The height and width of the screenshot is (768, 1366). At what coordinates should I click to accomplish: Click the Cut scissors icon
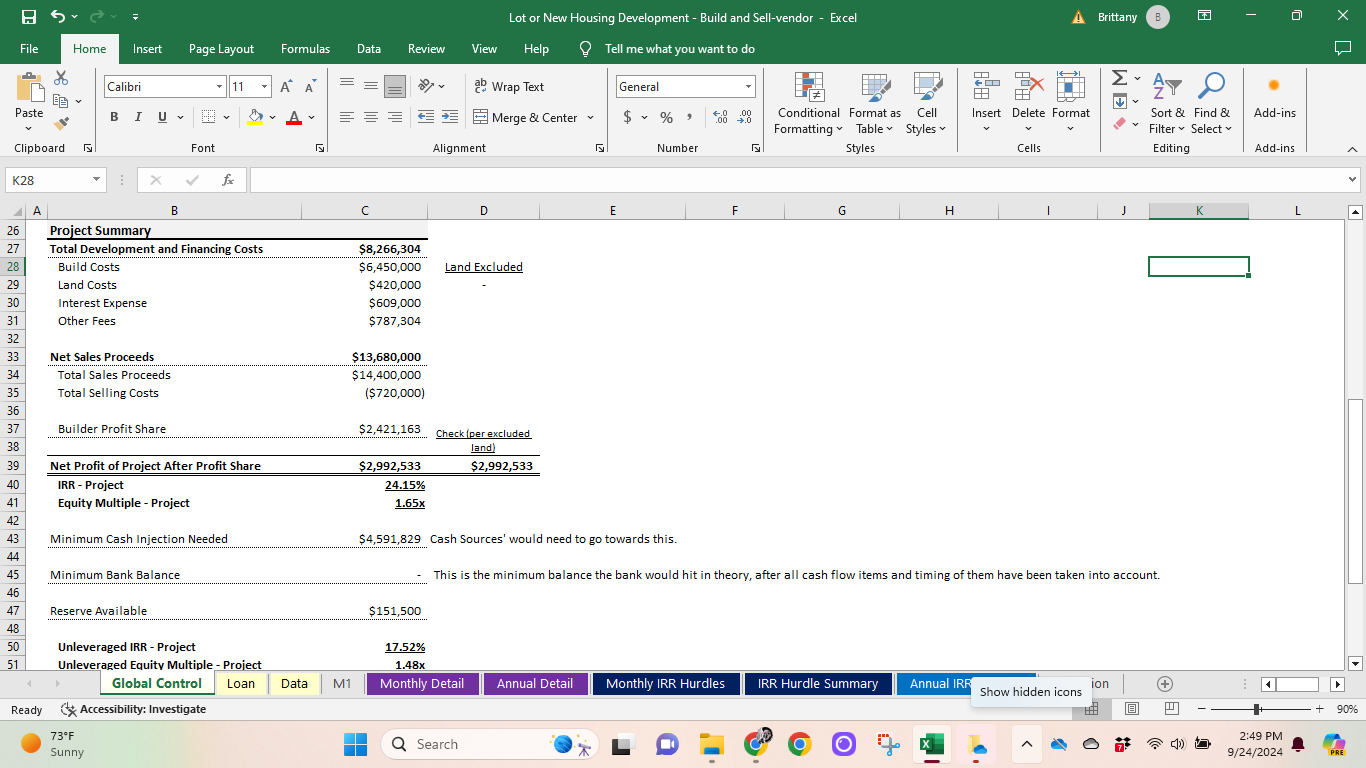[x=61, y=78]
